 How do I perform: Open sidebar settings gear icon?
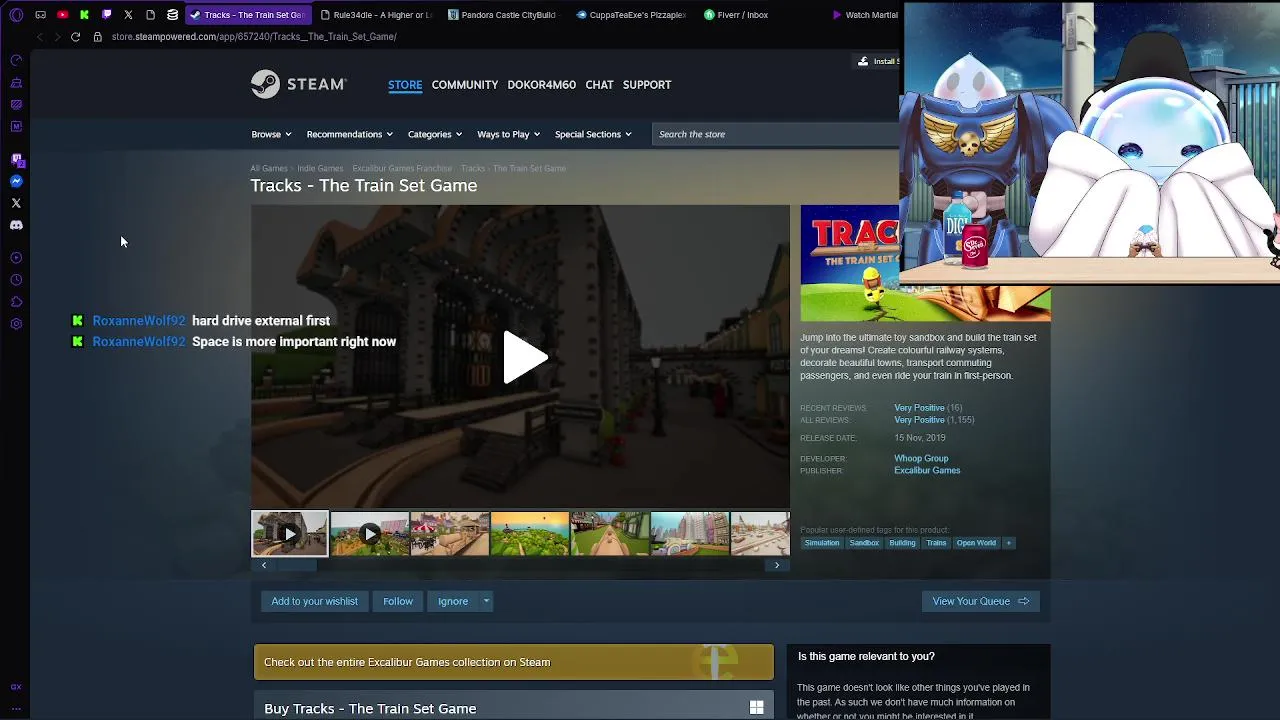(16, 324)
